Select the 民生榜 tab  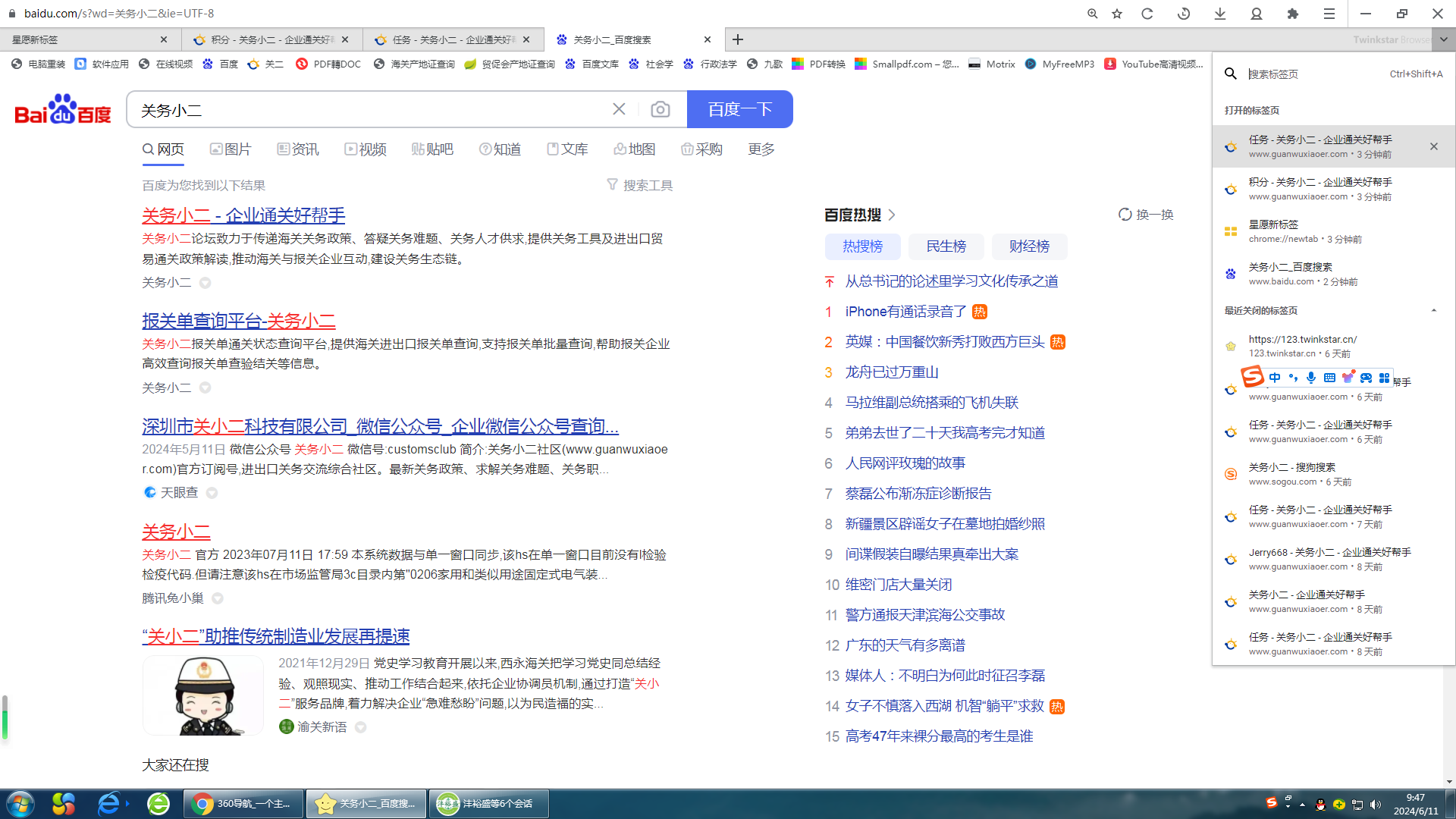pos(946,246)
